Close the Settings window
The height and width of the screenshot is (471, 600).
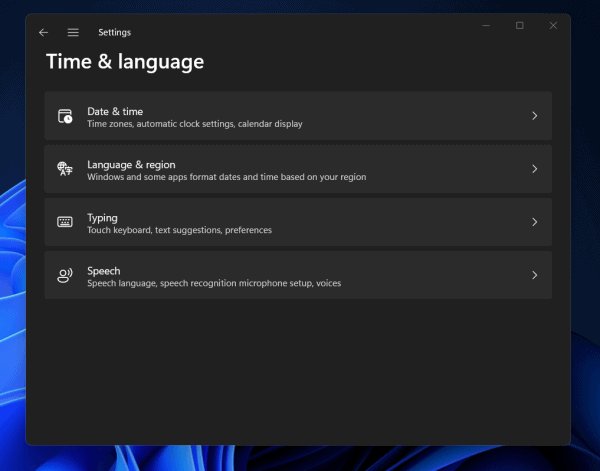[x=553, y=26]
